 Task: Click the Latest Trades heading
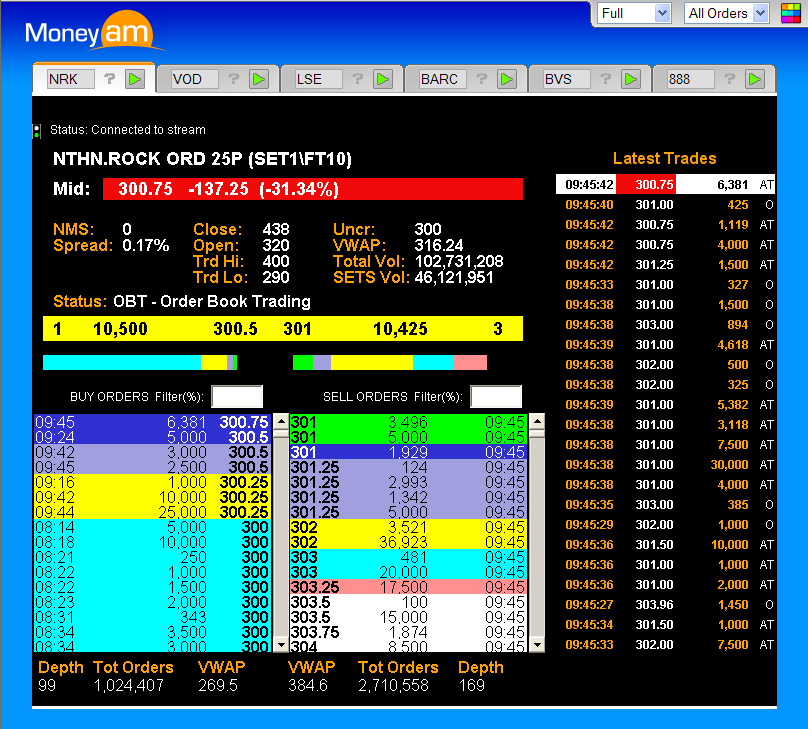coord(664,158)
